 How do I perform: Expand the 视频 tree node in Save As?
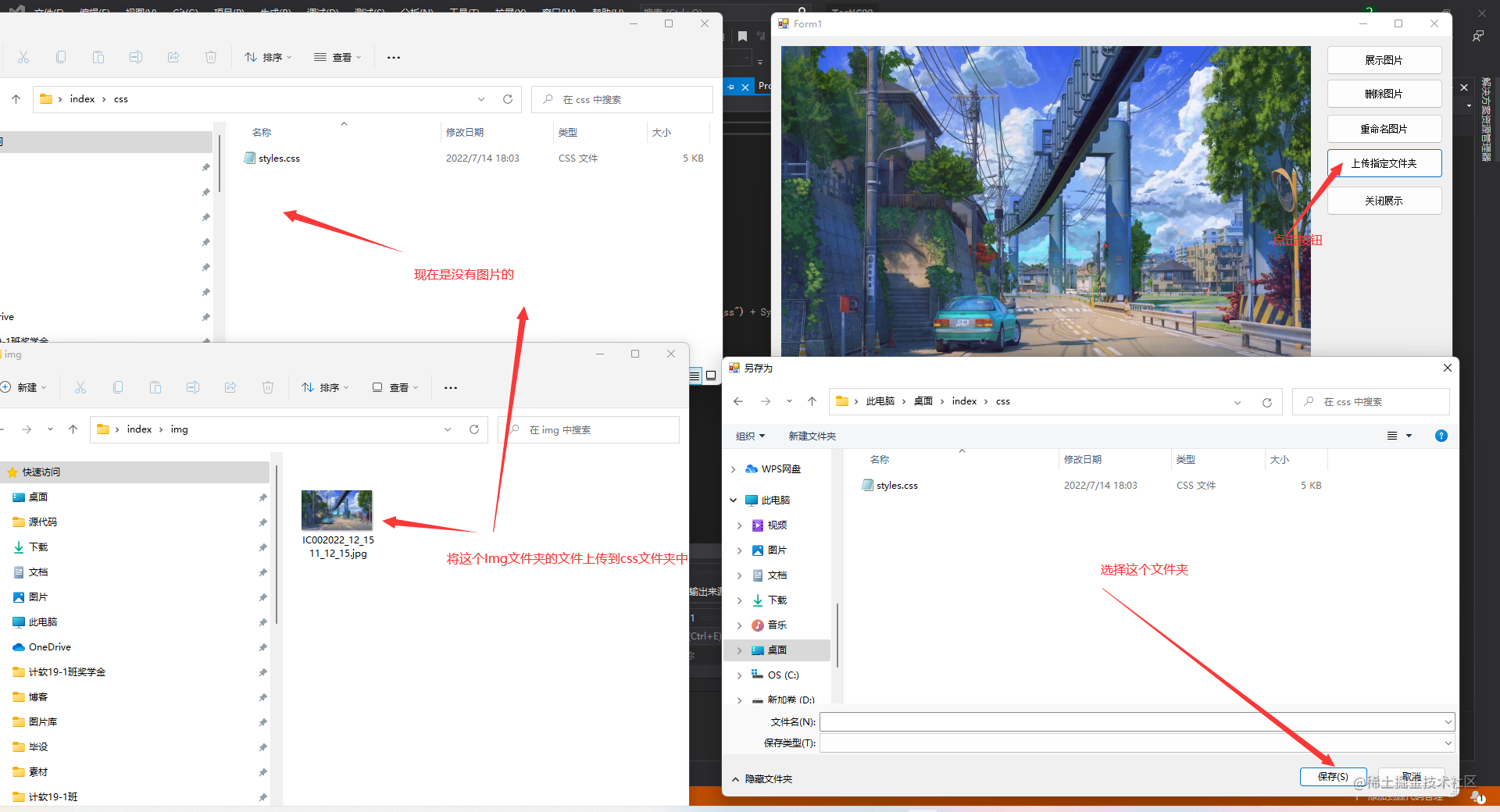[739, 525]
